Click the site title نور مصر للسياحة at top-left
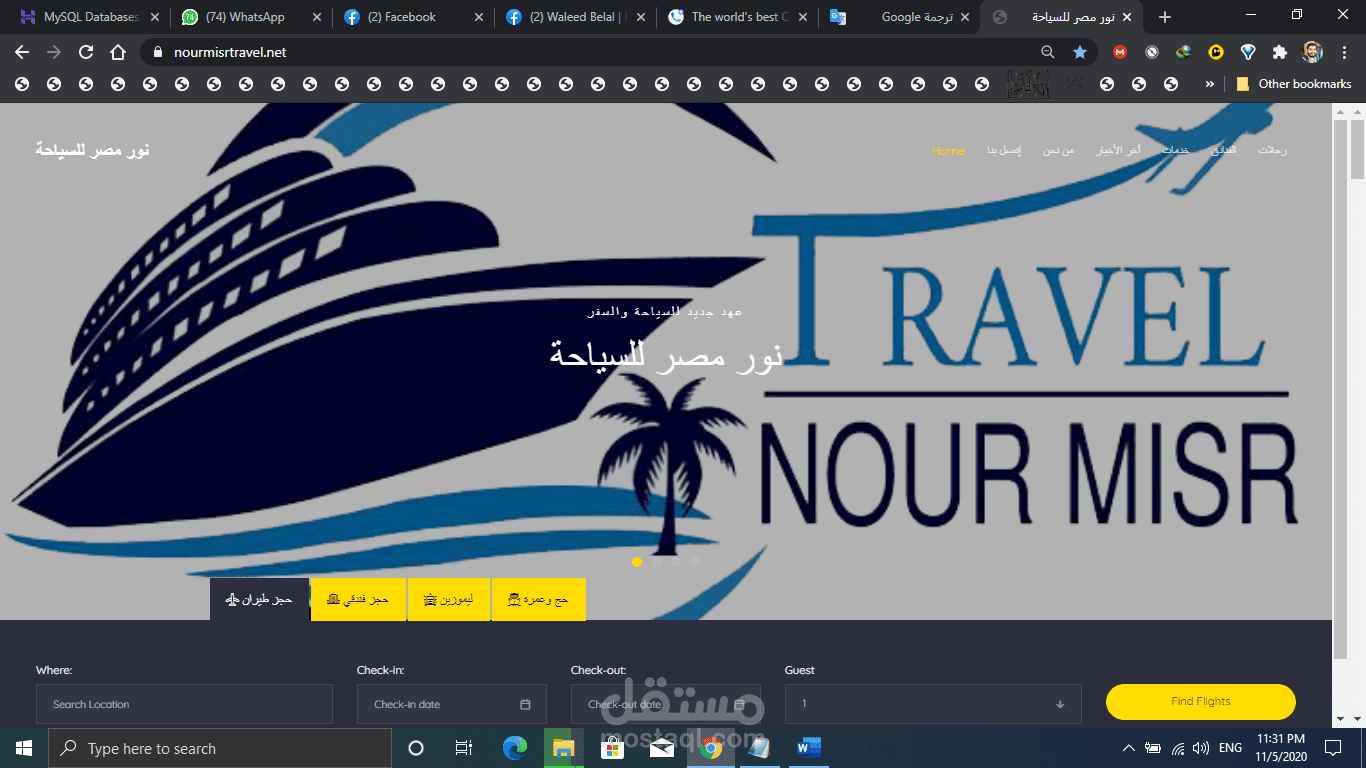The width and height of the screenshot is (1366, 768). 93,150
